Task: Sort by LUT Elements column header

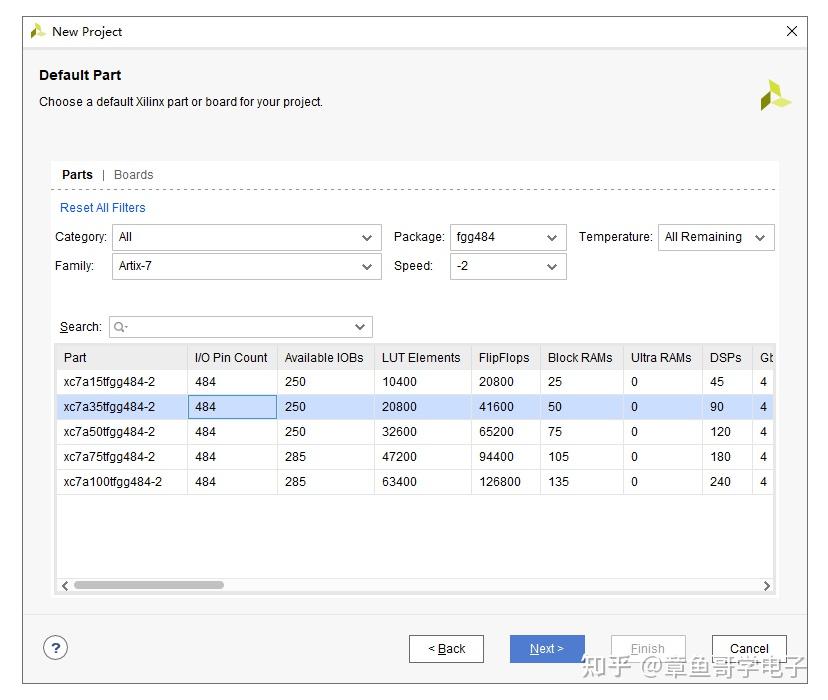Action: pyautogui.click(x=421, y=358)
